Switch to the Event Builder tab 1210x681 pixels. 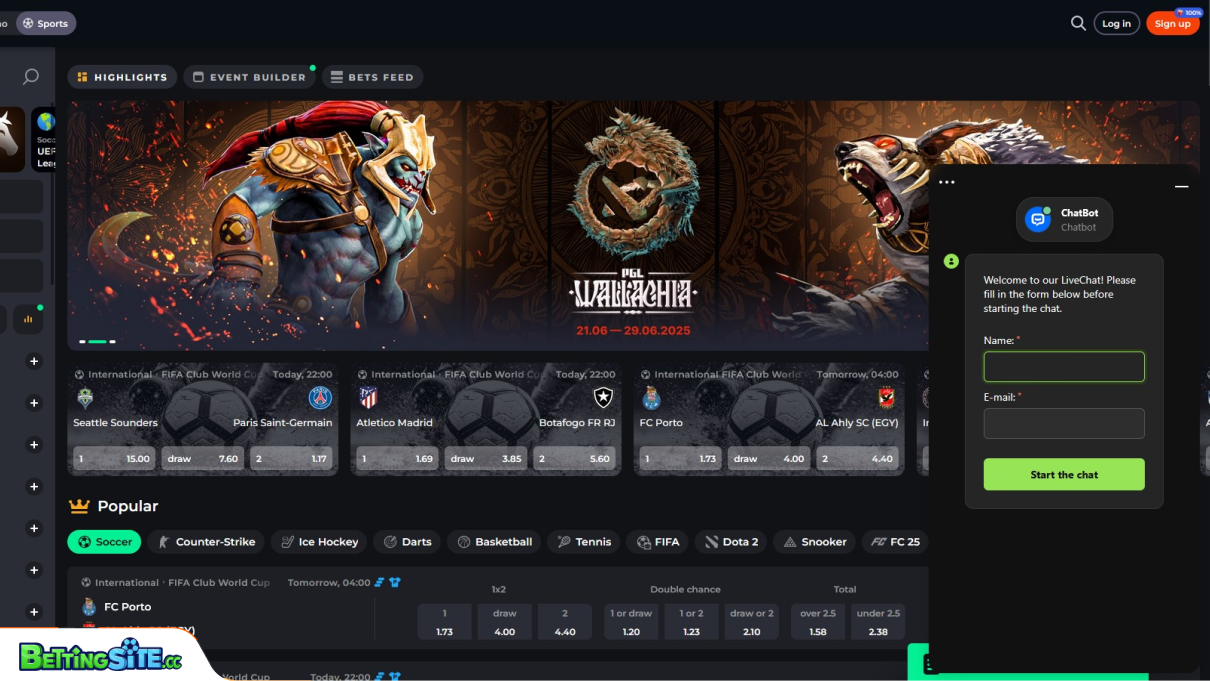pos(248,77)
